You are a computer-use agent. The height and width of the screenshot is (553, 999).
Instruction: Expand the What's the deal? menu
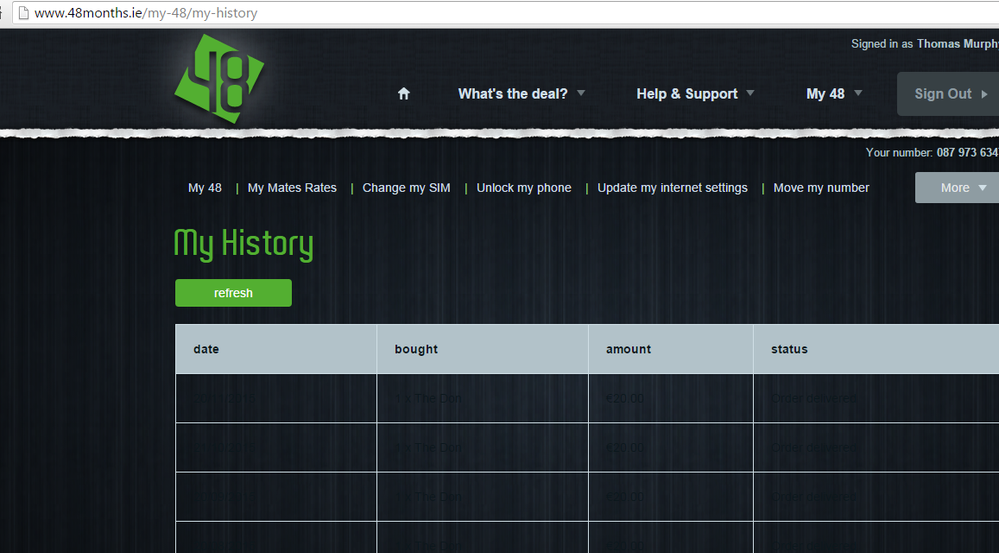pyautogui.click(x=522, y=94)
